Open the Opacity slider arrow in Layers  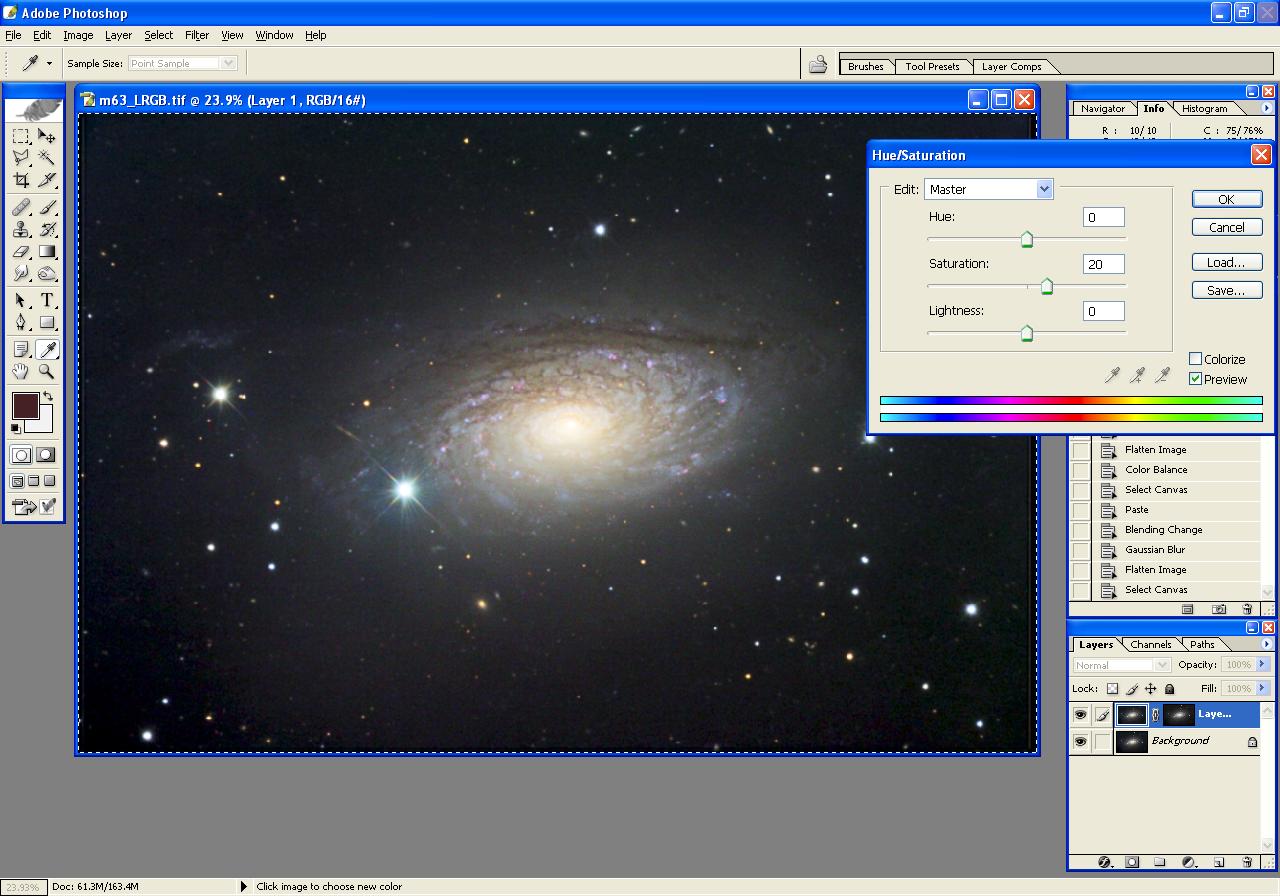[x=1262, y=665]
